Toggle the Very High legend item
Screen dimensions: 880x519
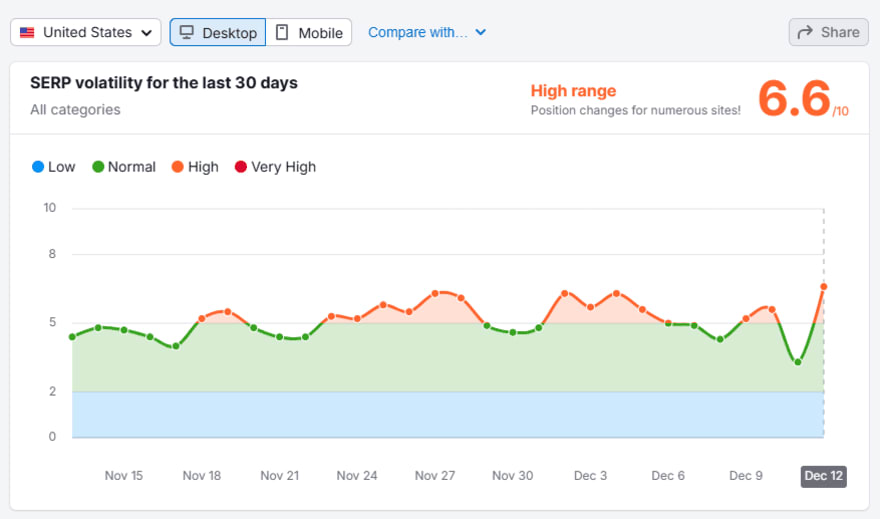275,167
